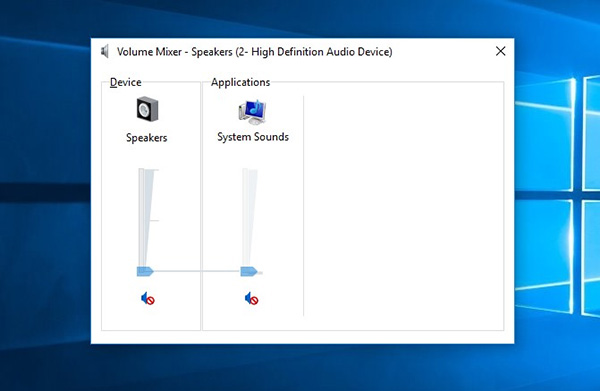Click the vertical divider beside System Sounds
This screenshot has width=600, height=391.
(x=303, y=206)
